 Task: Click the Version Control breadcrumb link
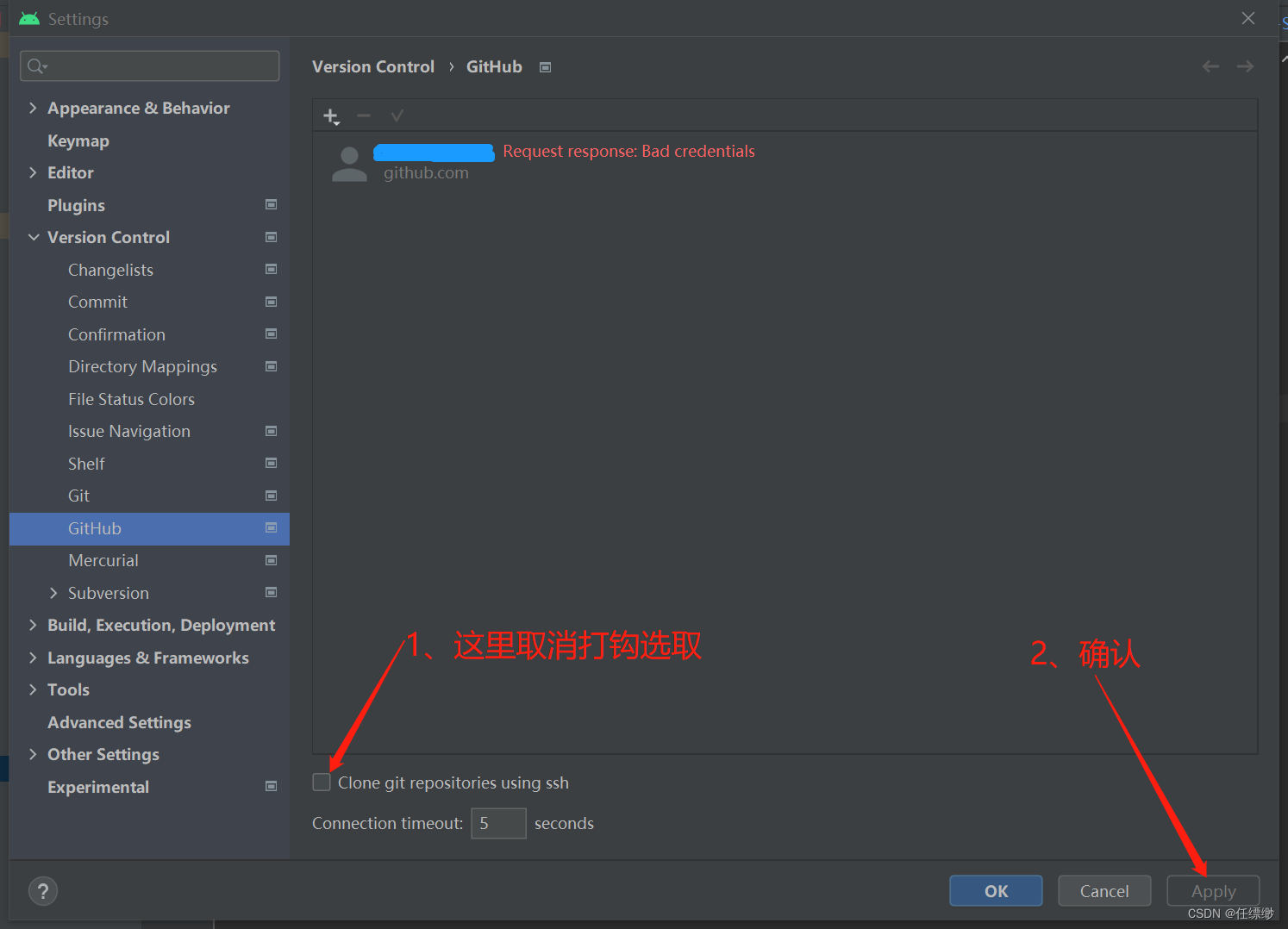coord(372,66)
